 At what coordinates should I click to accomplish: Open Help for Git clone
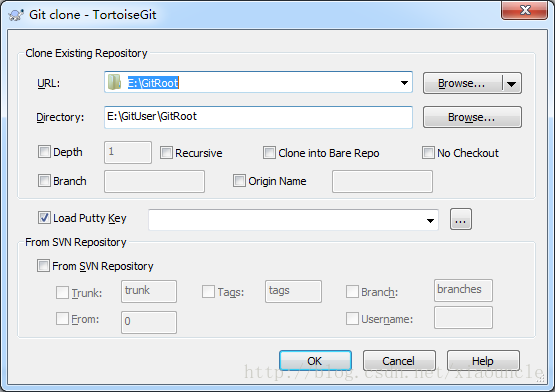pos(483,361)
